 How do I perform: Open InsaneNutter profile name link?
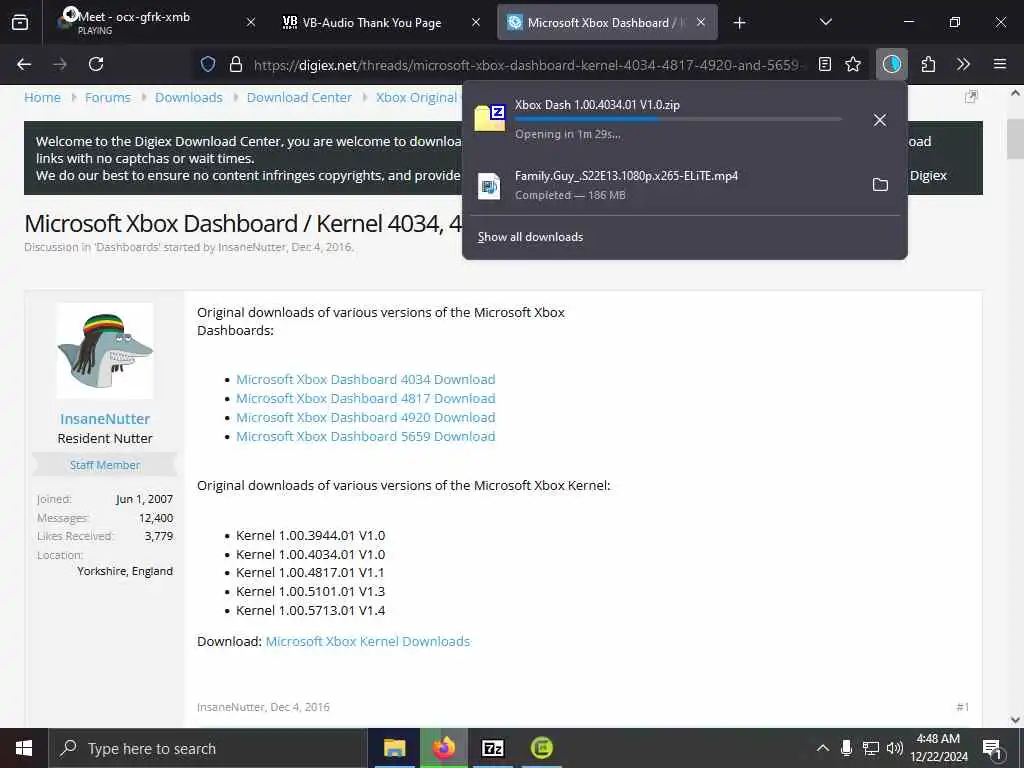coord(105,419)
